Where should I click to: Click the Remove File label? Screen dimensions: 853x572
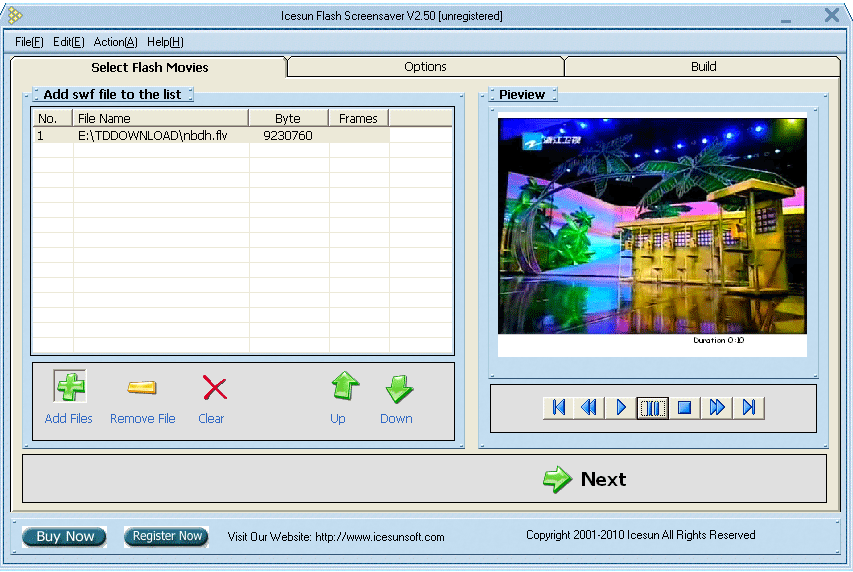tap(143, 419)
